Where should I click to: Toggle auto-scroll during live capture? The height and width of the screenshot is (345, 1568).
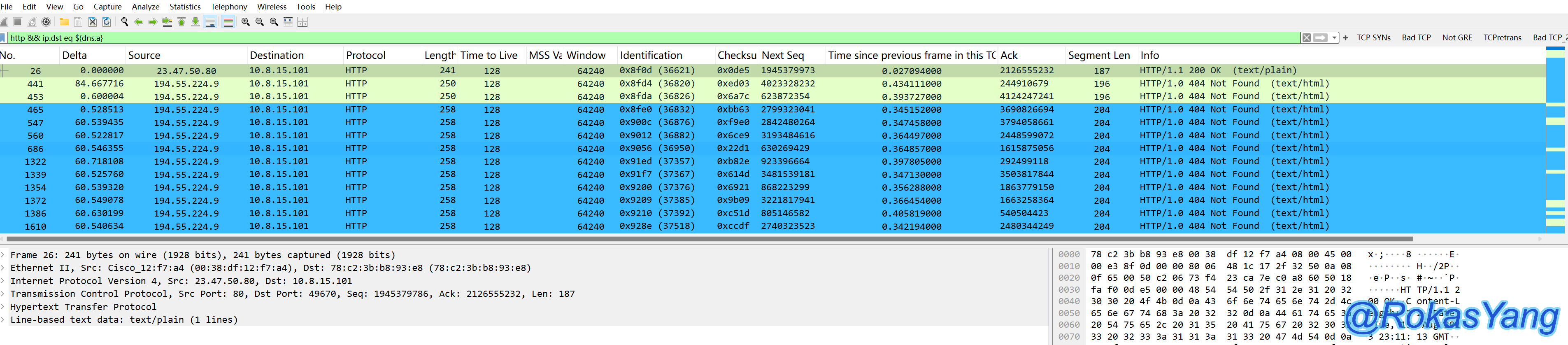click(x=211, y=22)
